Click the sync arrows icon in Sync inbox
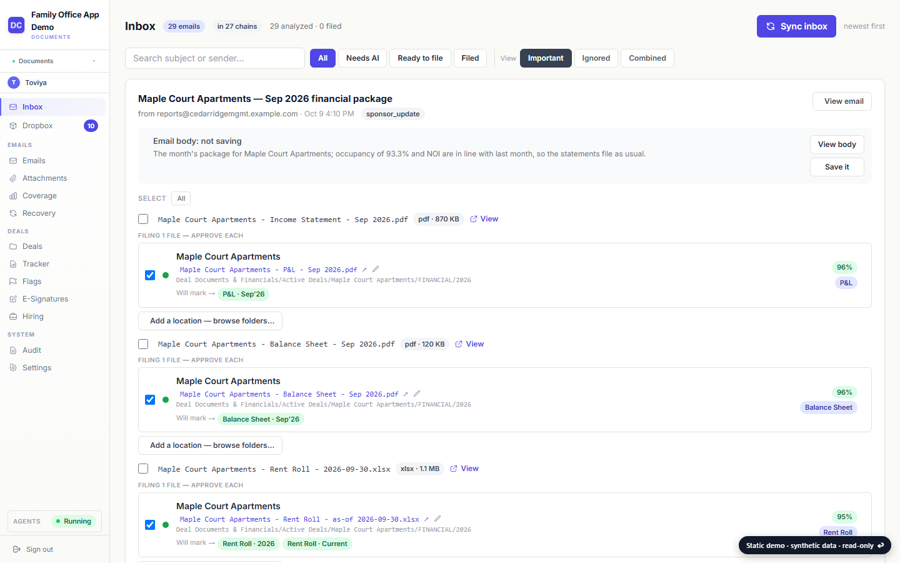 (x=770, y=26)
